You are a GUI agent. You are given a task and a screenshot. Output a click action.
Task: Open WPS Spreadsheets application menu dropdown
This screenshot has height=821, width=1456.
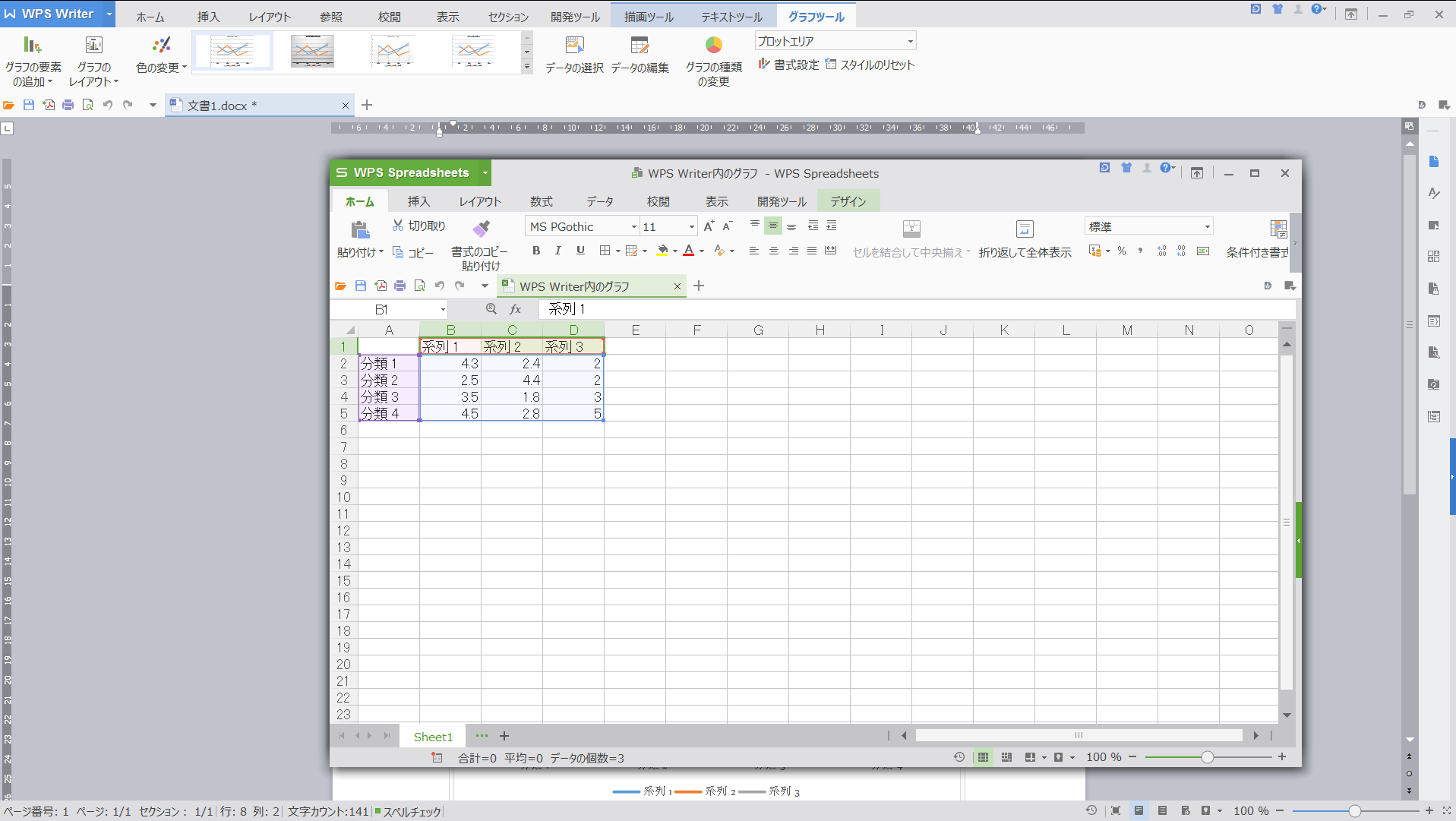click(485, 173)
